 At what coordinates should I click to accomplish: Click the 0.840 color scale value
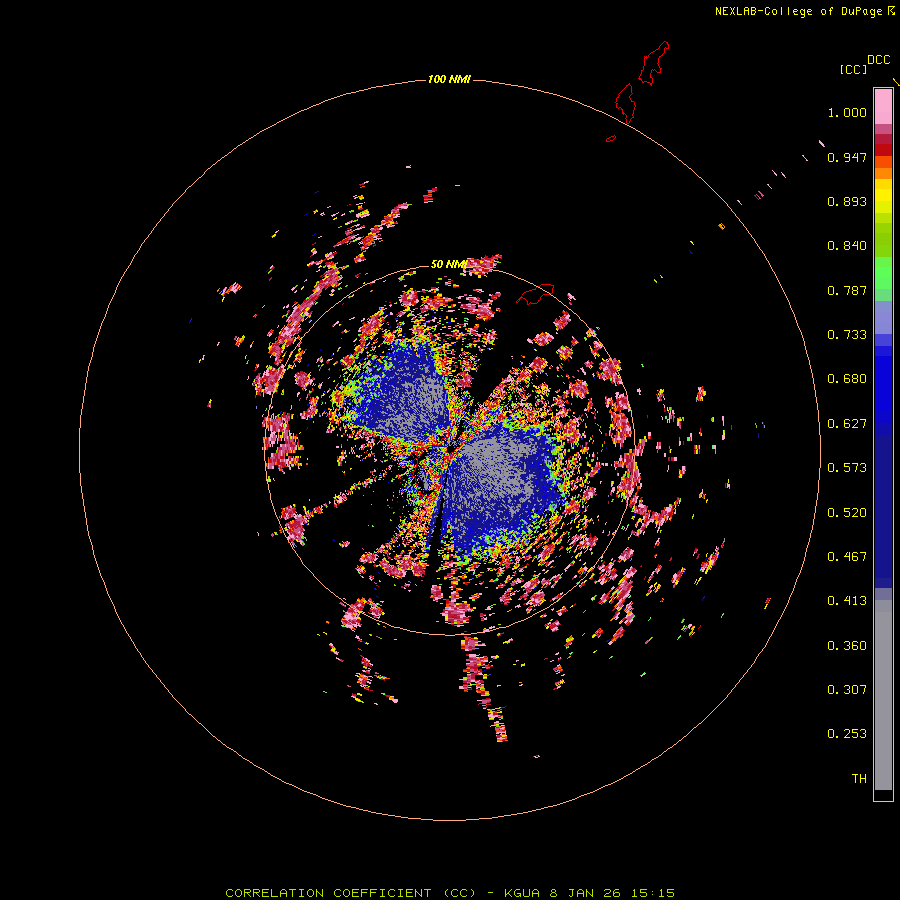coord(847,246)
